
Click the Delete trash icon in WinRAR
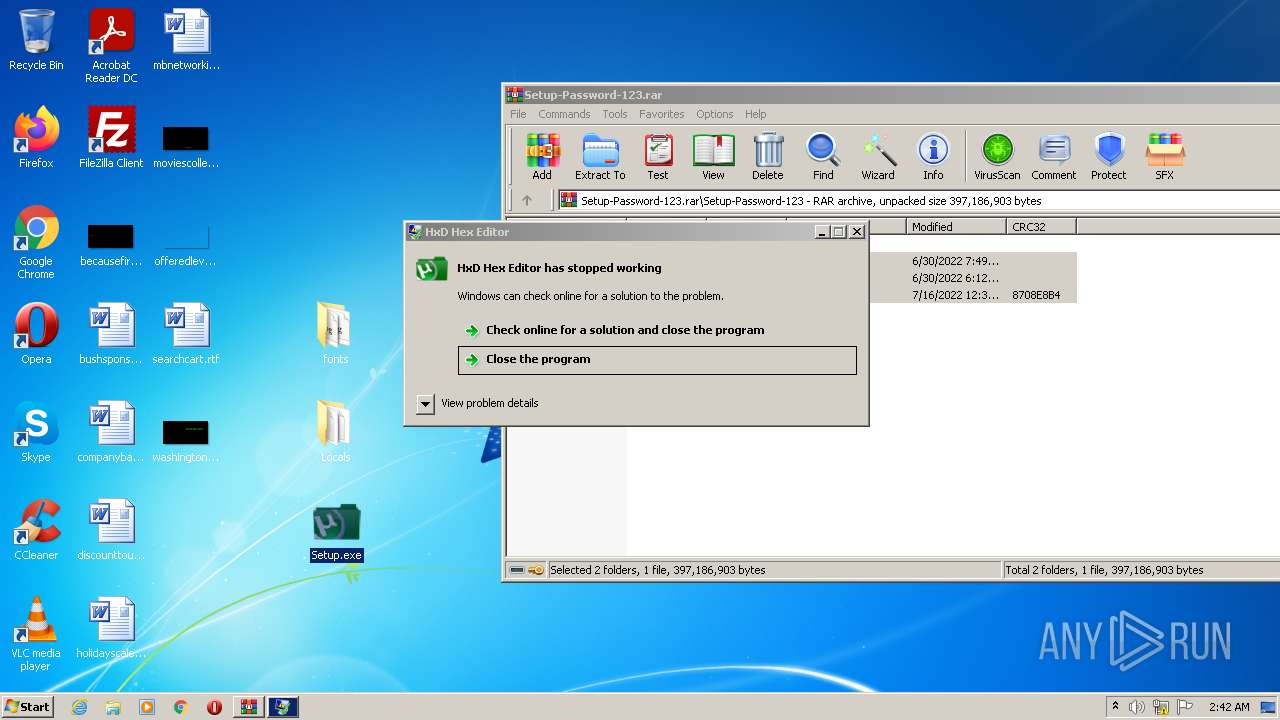[768, 157]
